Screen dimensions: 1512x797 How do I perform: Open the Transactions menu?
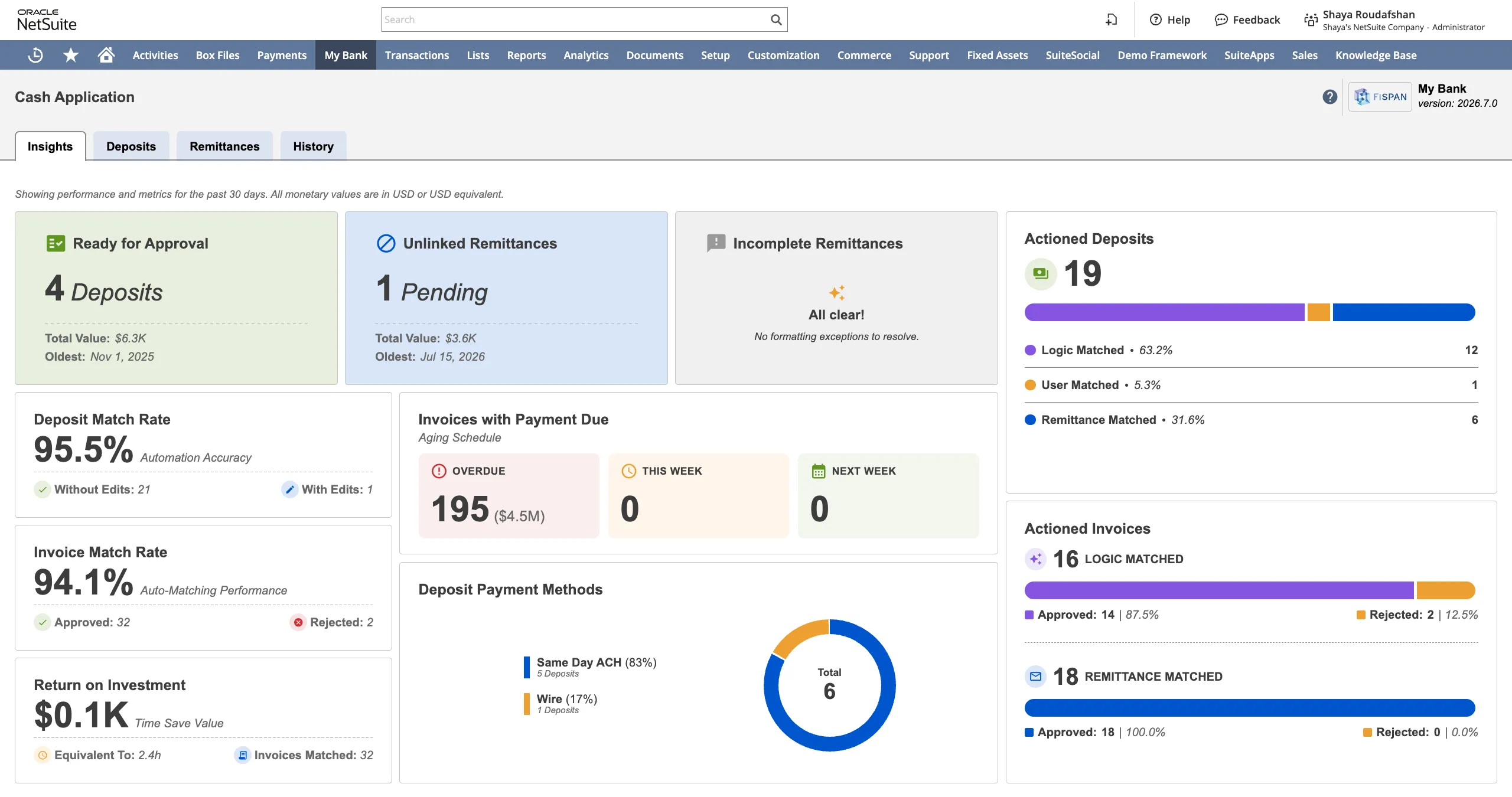(417, 55)
